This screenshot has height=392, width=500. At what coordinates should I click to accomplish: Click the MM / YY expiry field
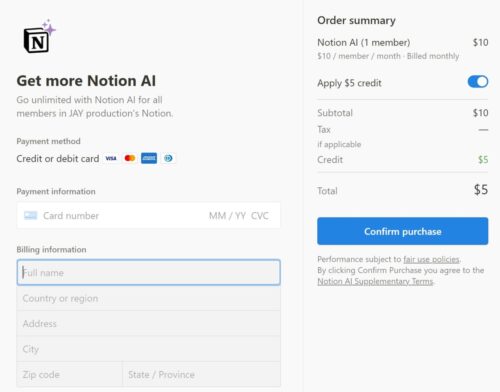tap(227, 216)
